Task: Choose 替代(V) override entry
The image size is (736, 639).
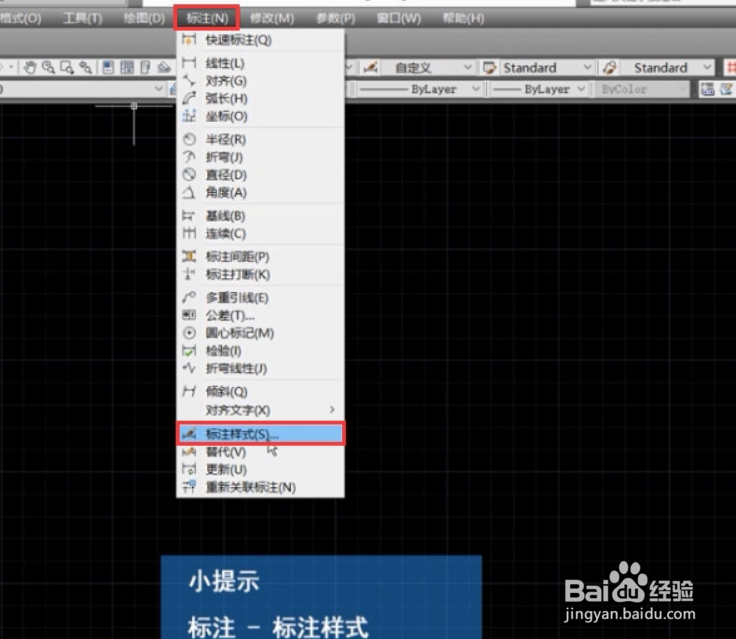Action: tap(261, 452)
